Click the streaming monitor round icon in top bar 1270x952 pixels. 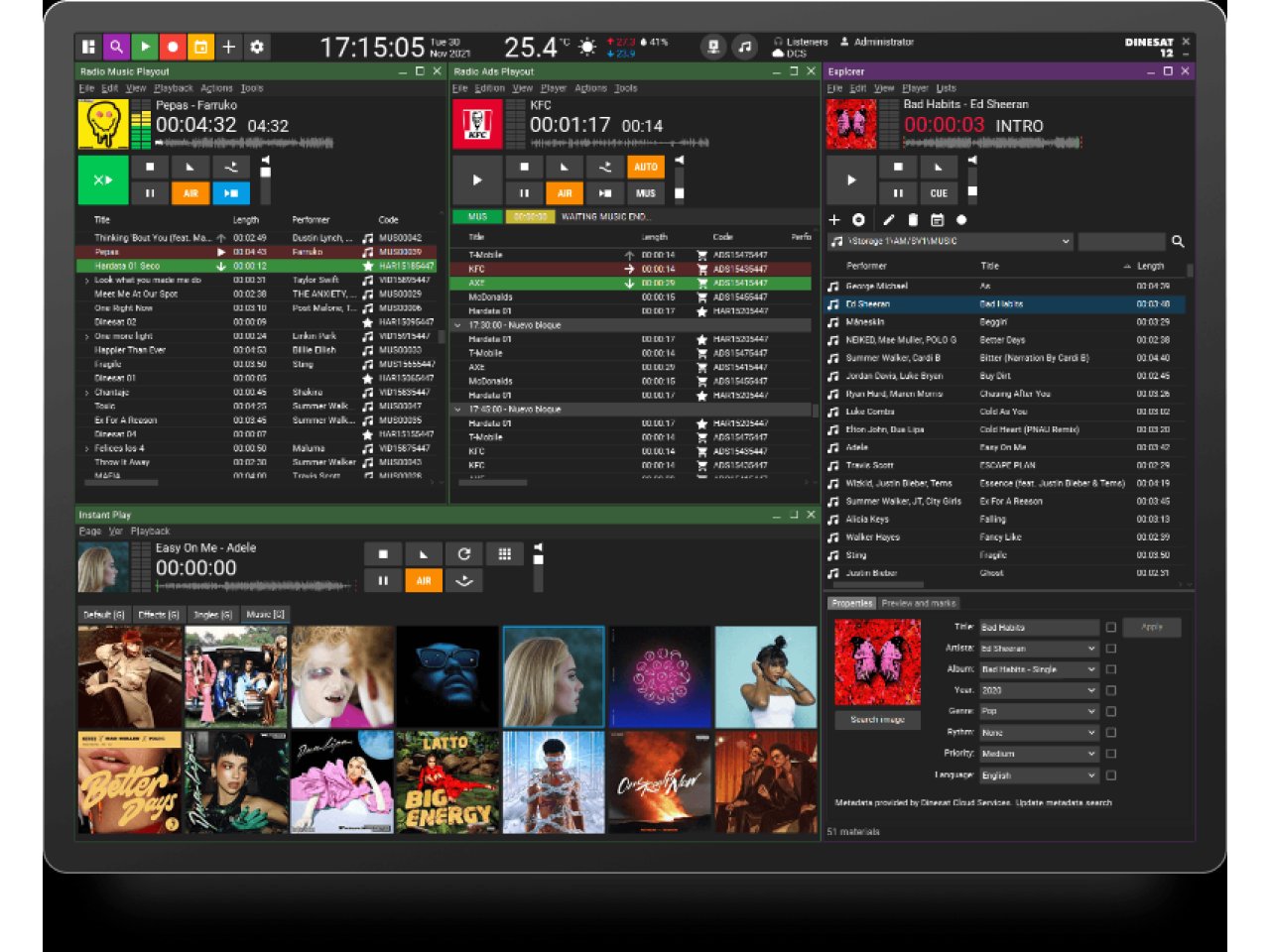tap(713, 47)
